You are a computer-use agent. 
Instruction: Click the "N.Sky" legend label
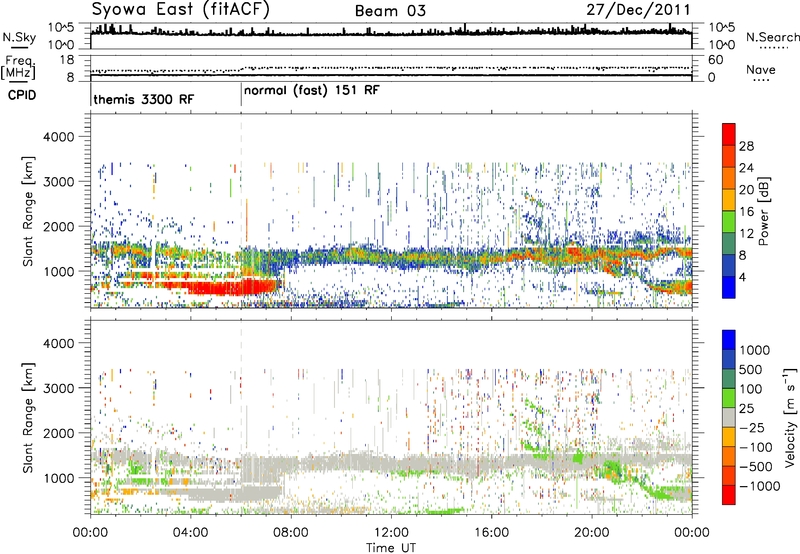pyautogui.click(x=19, y=37)
